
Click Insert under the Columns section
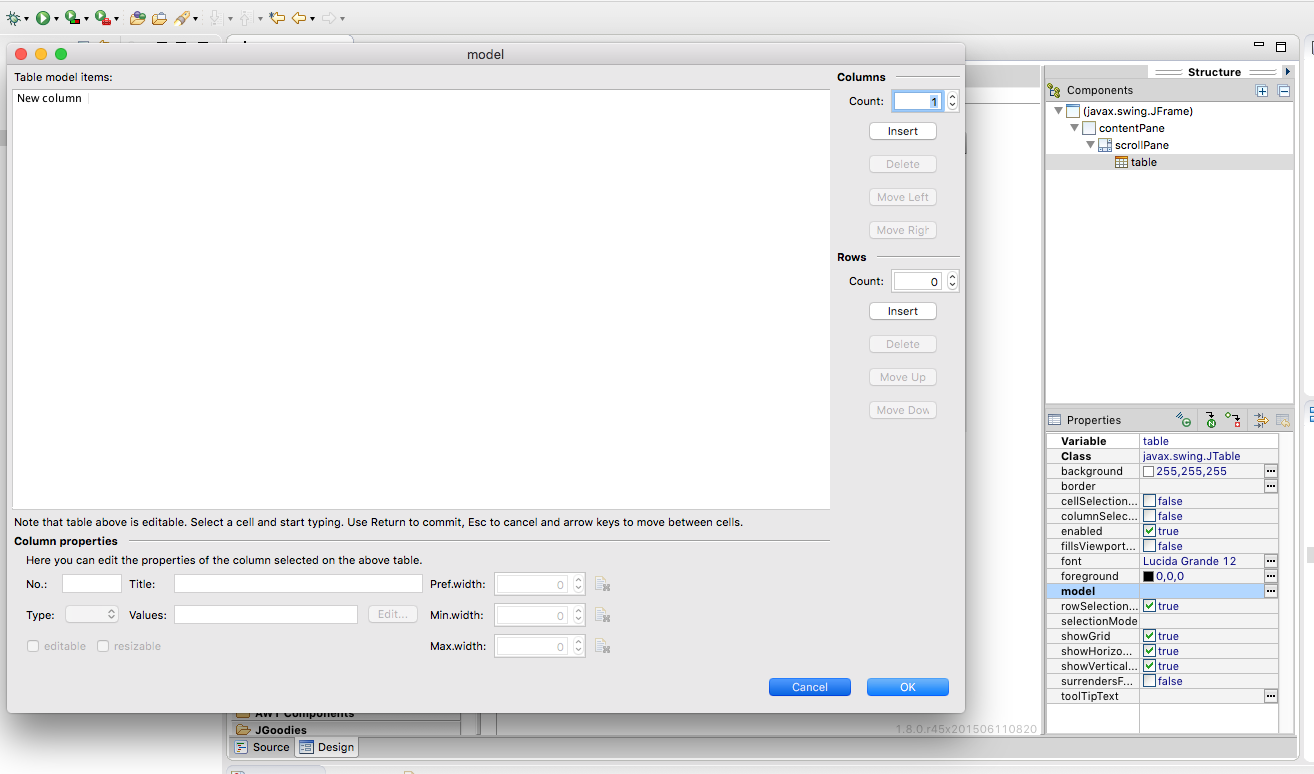coord(902,131)
